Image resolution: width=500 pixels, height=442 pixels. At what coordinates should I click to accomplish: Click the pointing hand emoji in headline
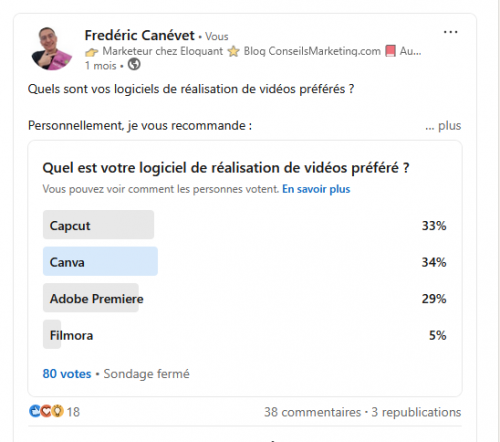[x=91, y=52]
